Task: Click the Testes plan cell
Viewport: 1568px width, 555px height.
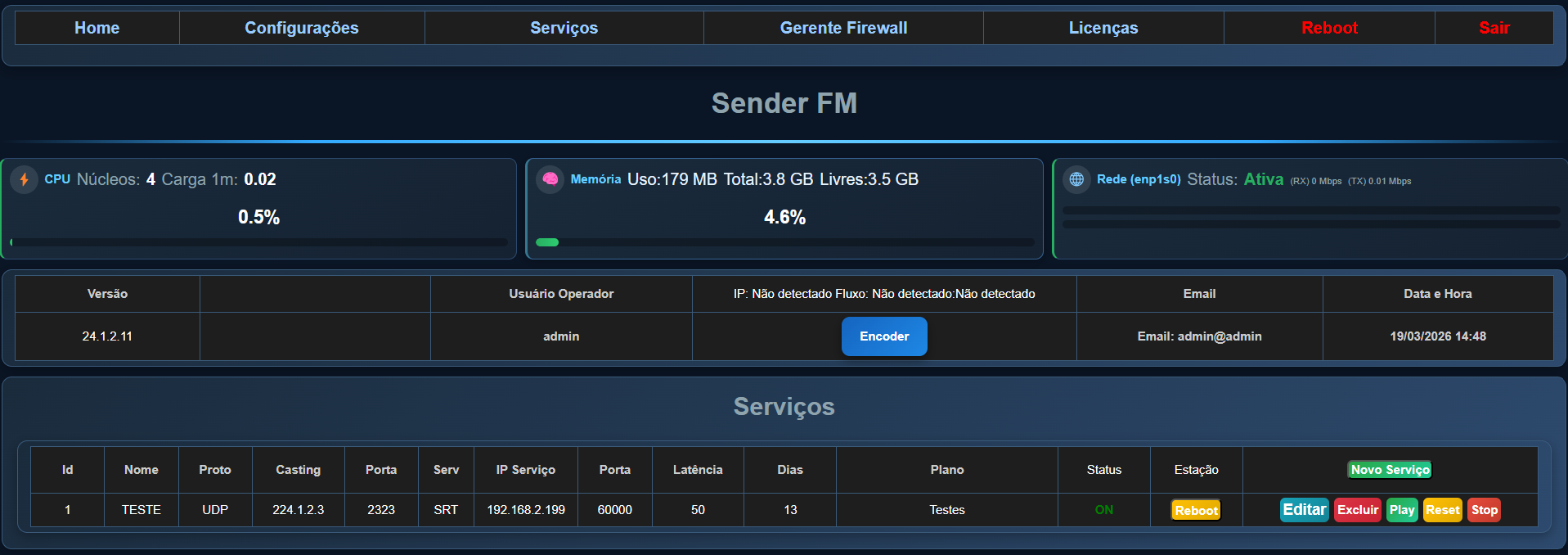Action: 947,510
